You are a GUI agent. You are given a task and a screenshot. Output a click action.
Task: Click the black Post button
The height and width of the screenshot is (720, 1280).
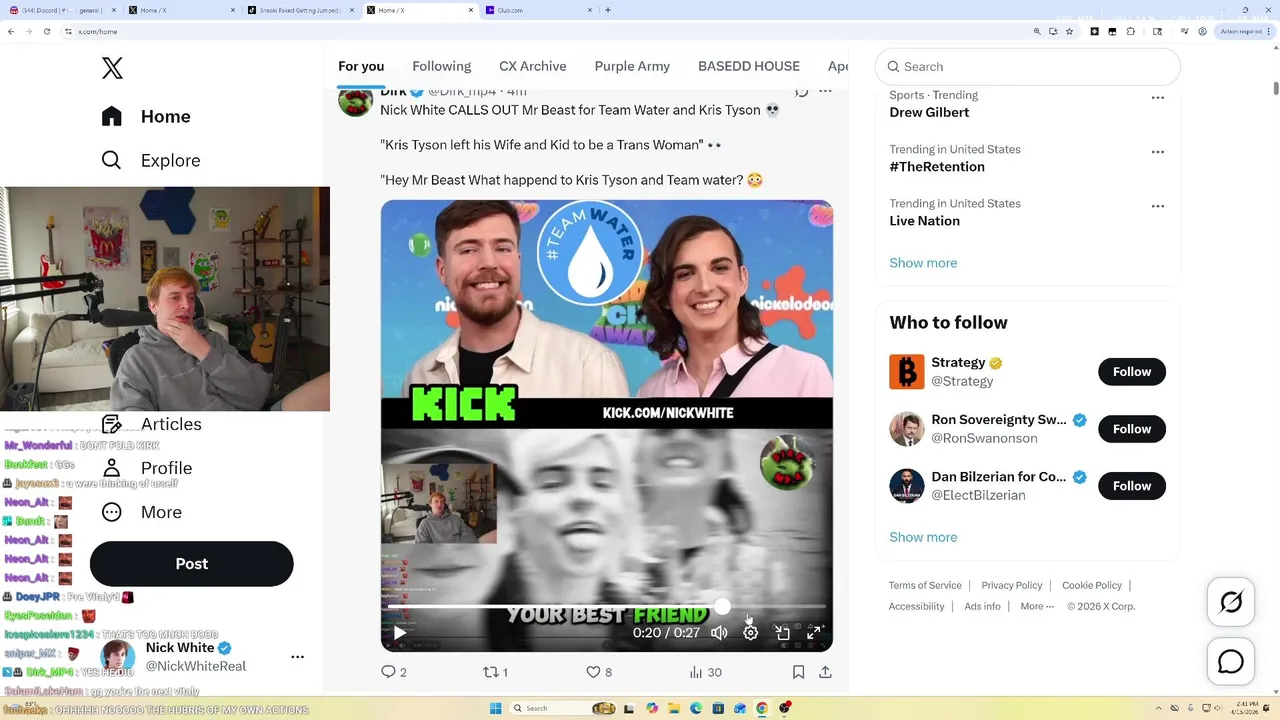(192, 564)
